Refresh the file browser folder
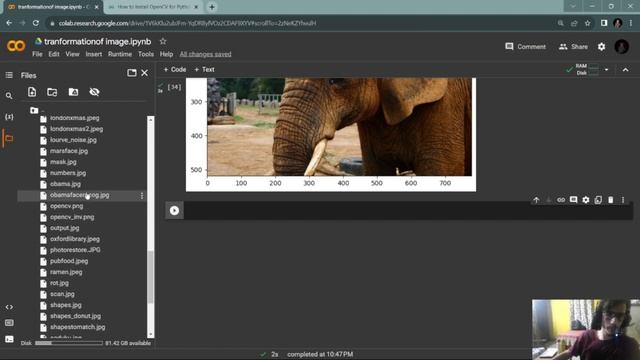640x360 pixels. point(52,92)
